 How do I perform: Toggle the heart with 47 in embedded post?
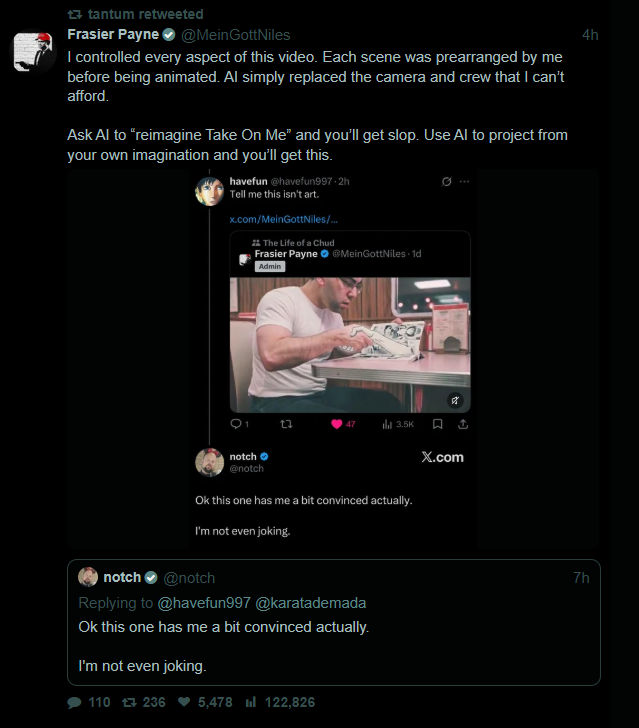[x=337, y=424]
